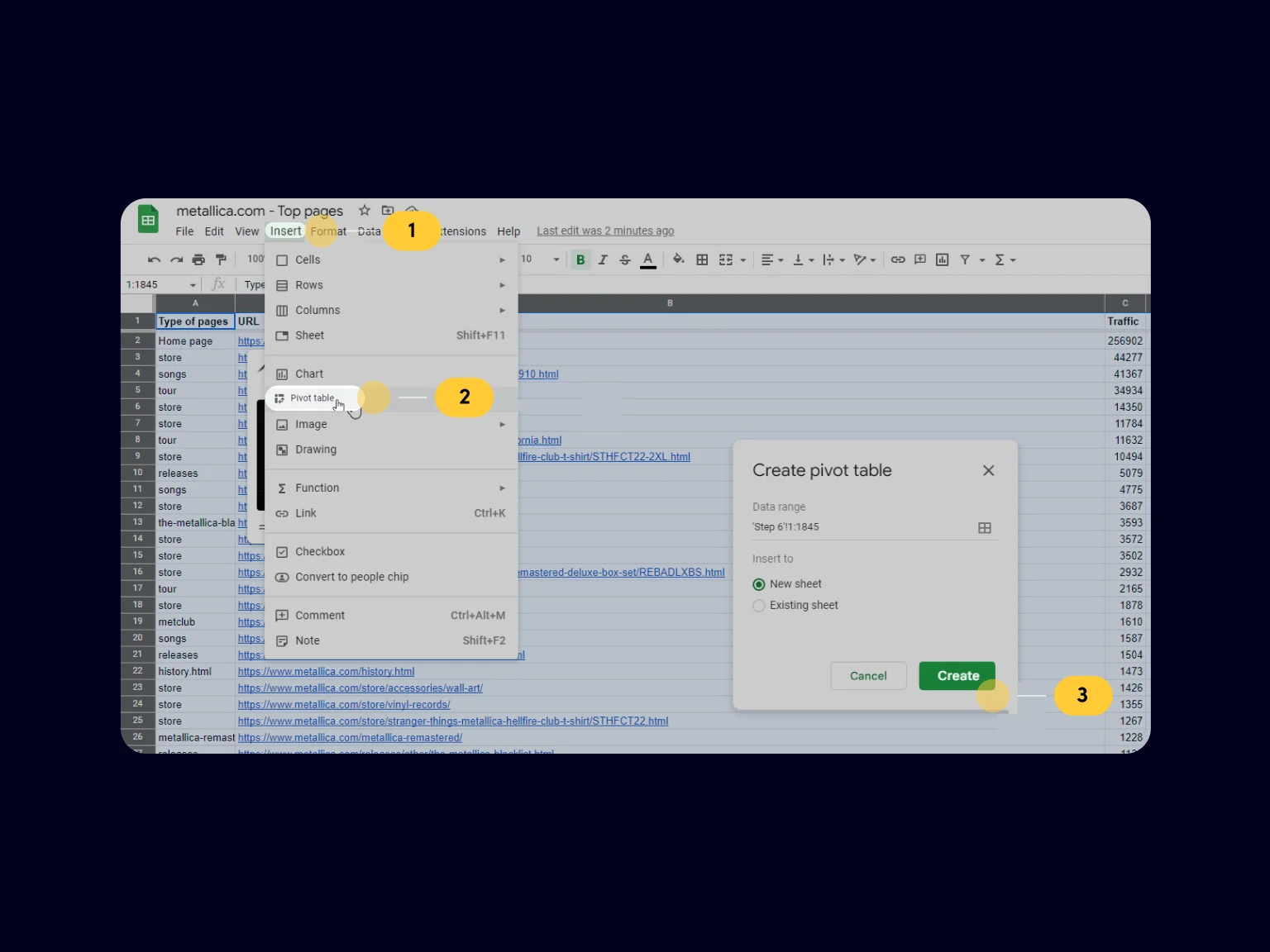1270x952 pixels.
Task: Select the Existing sheet radio option
Action: pyautogui.click(x=759, y=606)
